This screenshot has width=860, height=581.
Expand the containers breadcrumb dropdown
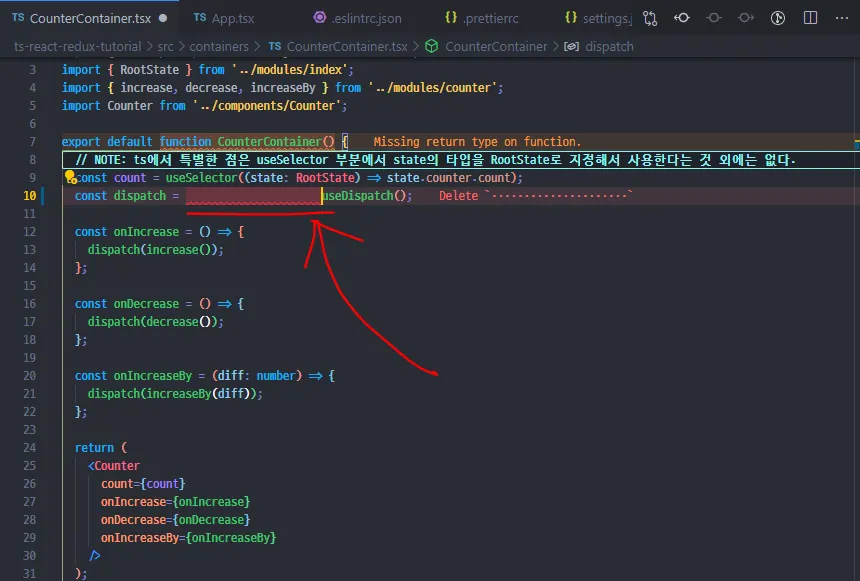219,45
